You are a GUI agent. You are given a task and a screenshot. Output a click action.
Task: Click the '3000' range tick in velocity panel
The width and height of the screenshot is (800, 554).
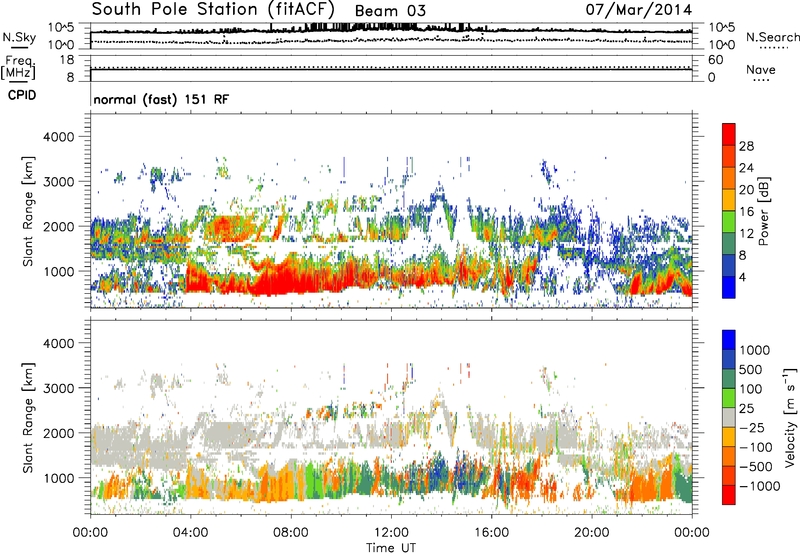tap(59, 388)
